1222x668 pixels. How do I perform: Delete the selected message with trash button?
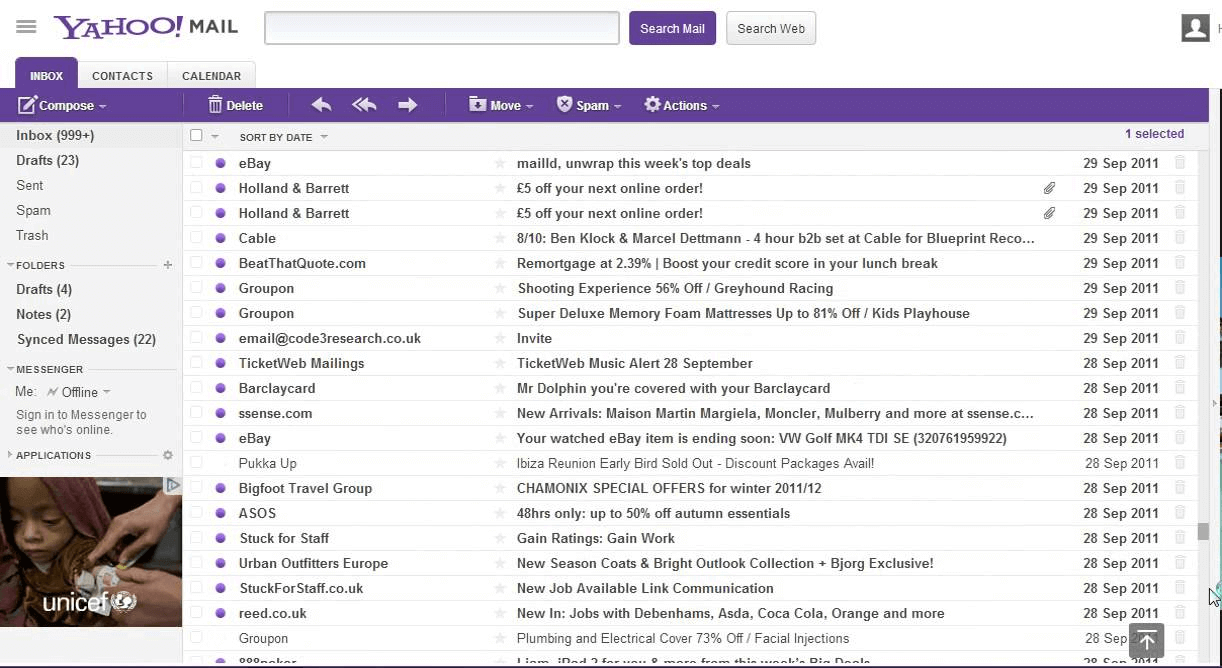pos(235,105)
